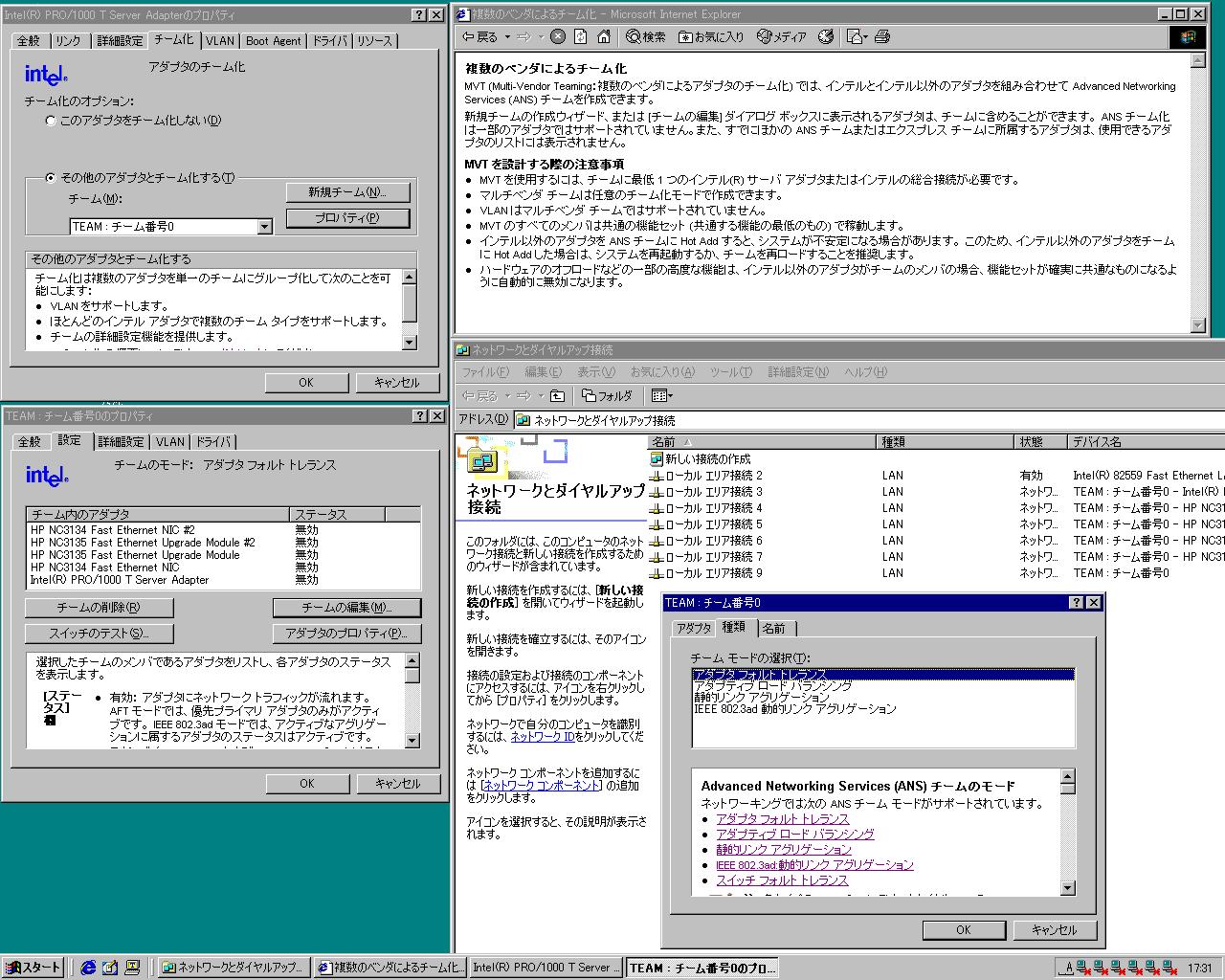Open the スイッチ フォルト トレランス help link
The height and width of the screenshot is (980, 1225).
point(782,880)
